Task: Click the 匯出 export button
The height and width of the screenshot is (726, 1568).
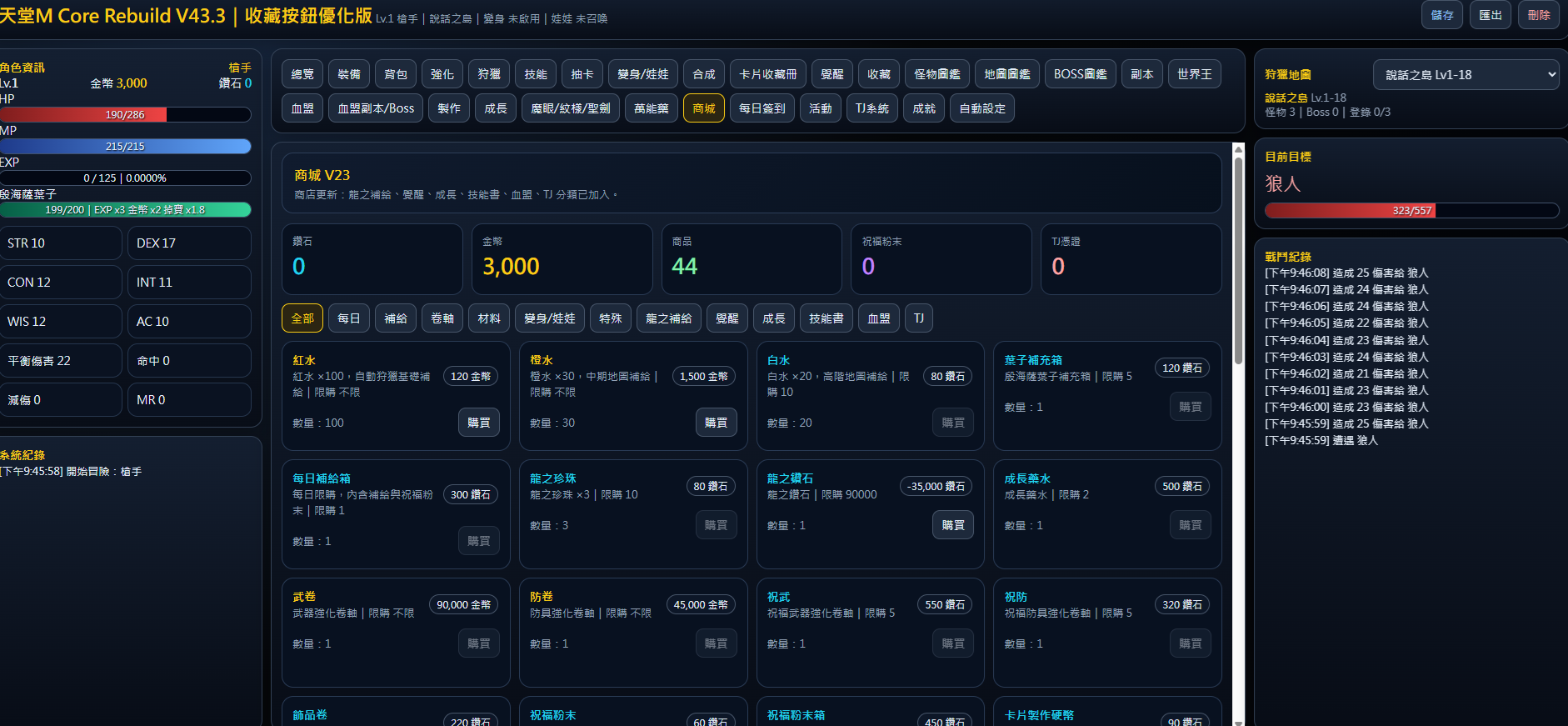Action: [1490, 15]
